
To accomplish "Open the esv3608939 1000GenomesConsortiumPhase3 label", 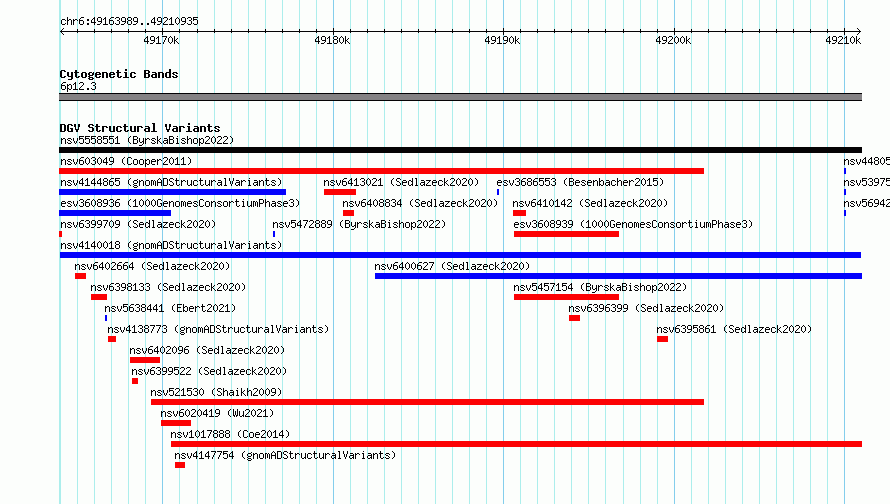I will [633, 224].
